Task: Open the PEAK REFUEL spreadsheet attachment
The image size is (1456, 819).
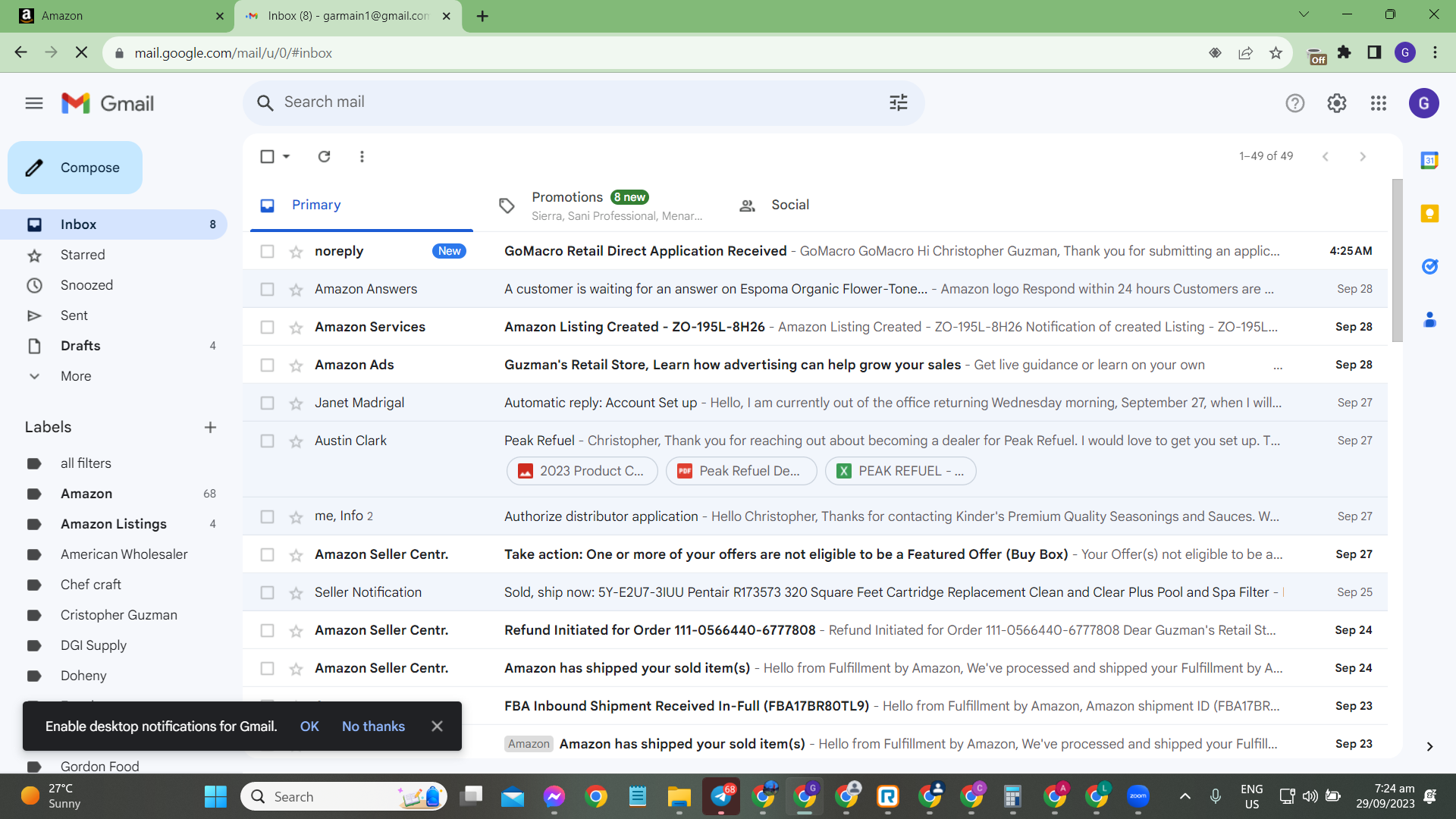Action: coord(900,471)
